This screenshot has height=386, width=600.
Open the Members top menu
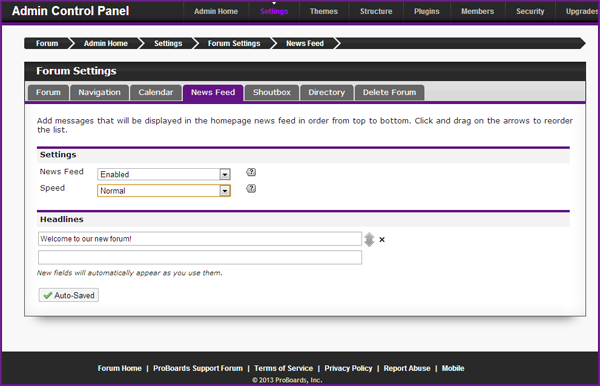click(478, 11)
